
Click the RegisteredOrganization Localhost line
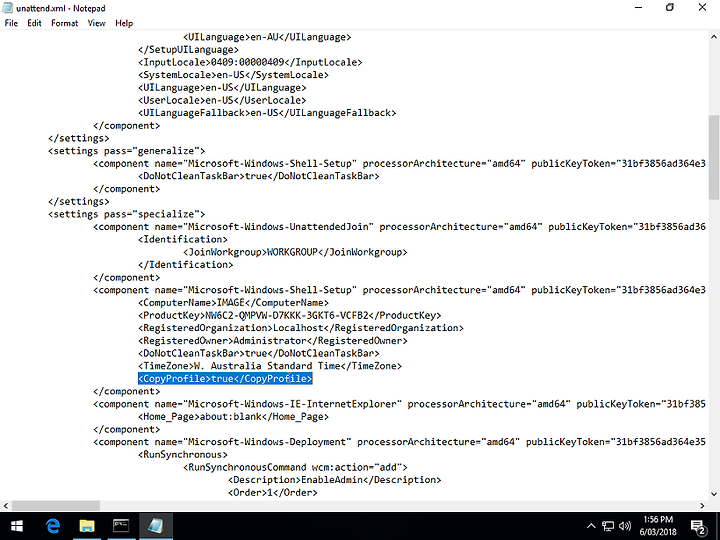[x=301, y=328]
